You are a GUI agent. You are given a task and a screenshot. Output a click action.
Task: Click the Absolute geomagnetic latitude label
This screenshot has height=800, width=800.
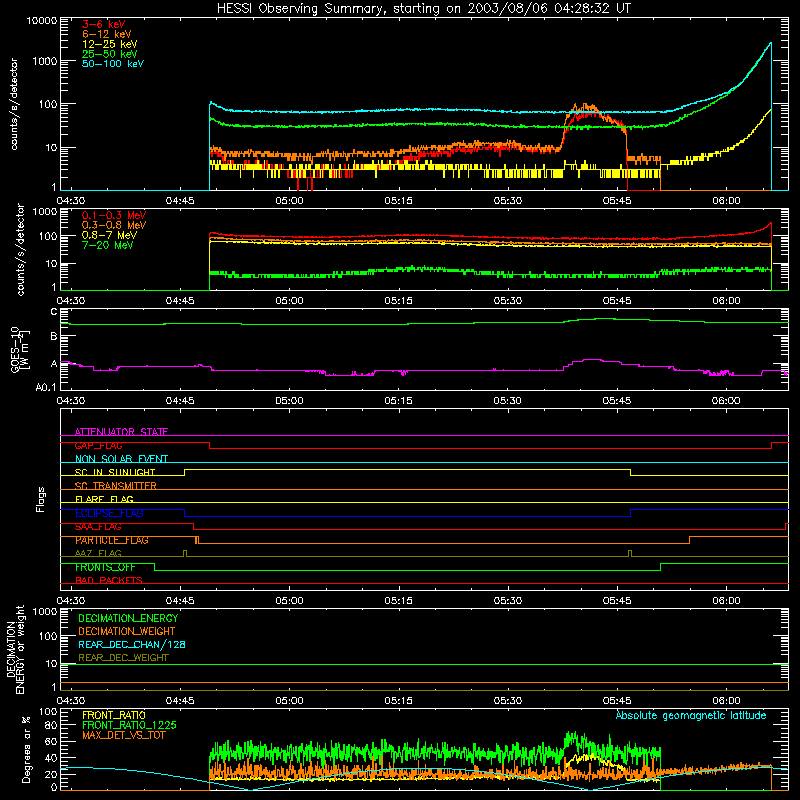pyautogui.click(x=691, y=715)
